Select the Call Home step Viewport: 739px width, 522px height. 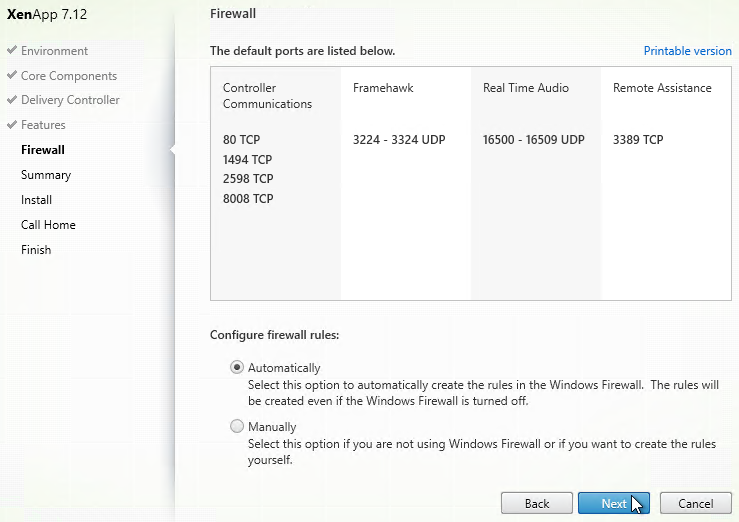(x=48, y=225)
